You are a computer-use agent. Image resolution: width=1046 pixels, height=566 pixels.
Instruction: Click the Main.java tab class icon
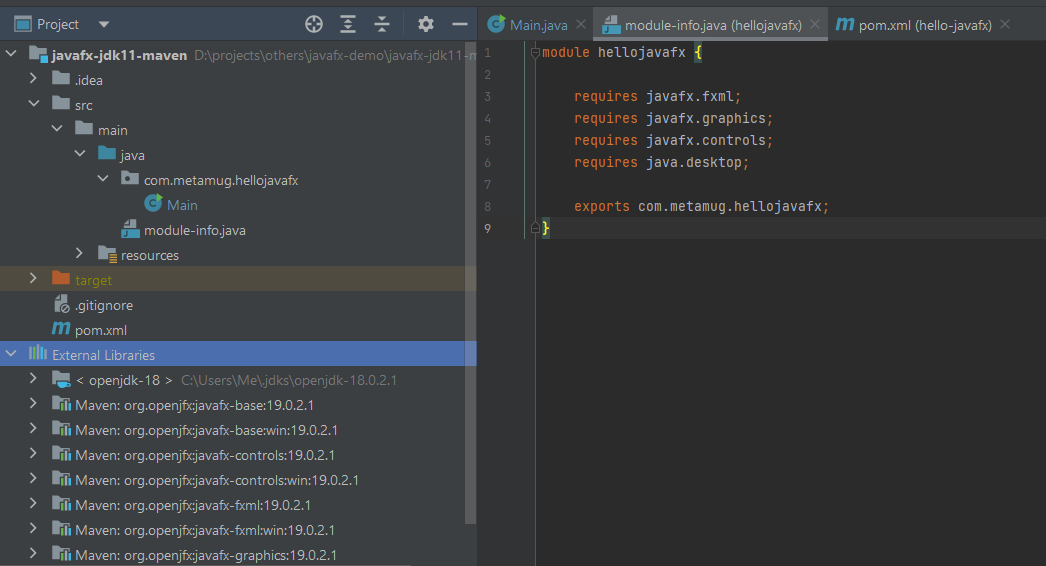(496, 25)
